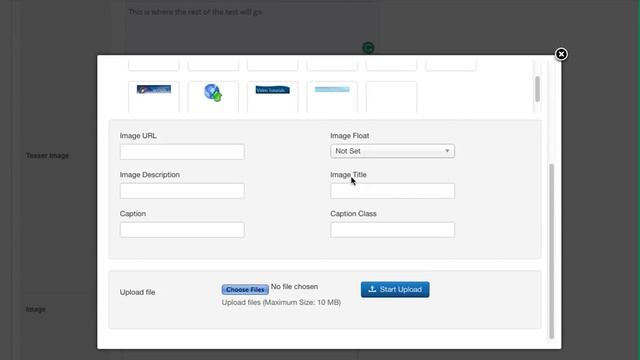Click the Caption Class input field
The image size is (640, 360).
(392, 230)
